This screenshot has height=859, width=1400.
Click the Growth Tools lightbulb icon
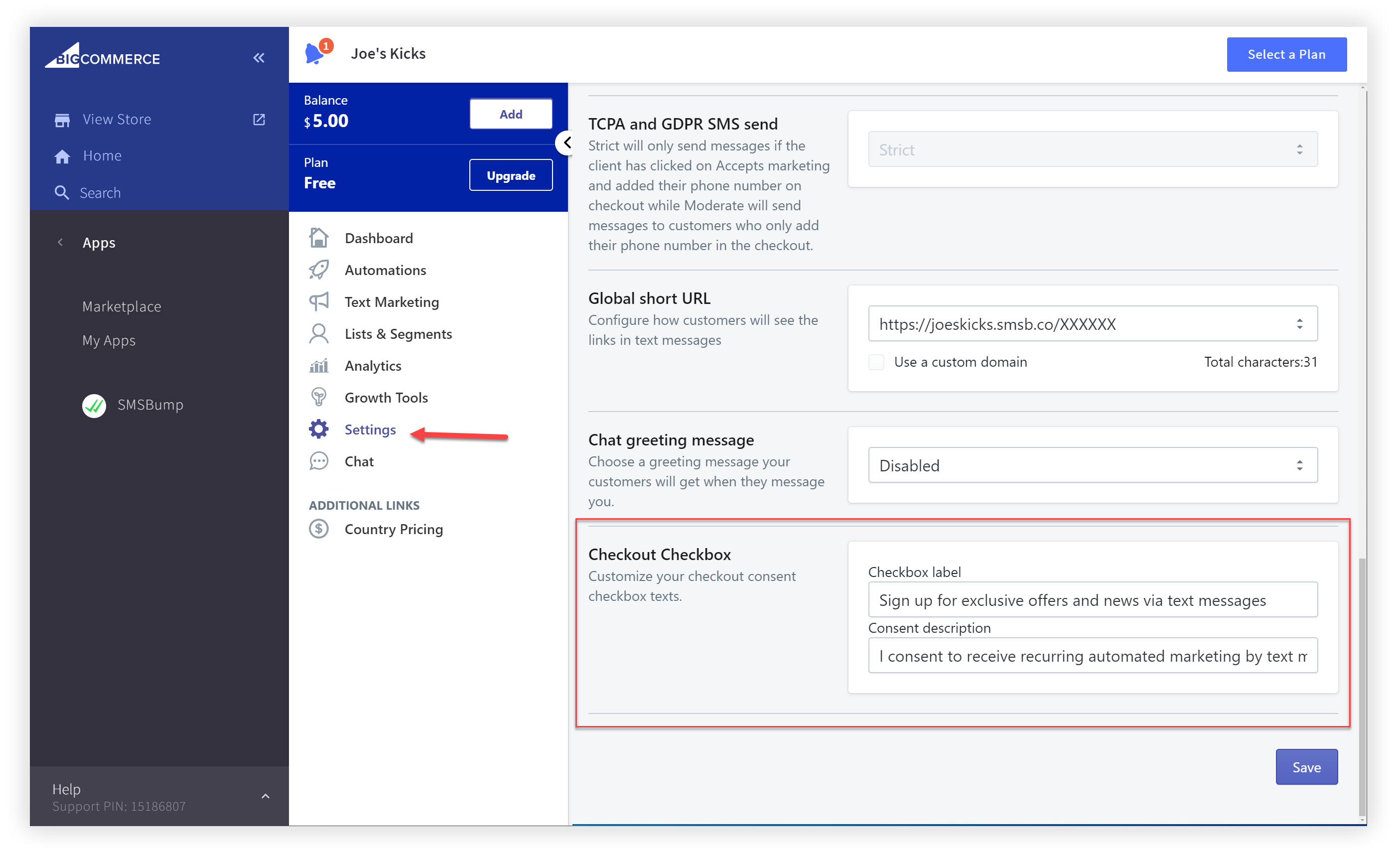(x=319, y=397)
